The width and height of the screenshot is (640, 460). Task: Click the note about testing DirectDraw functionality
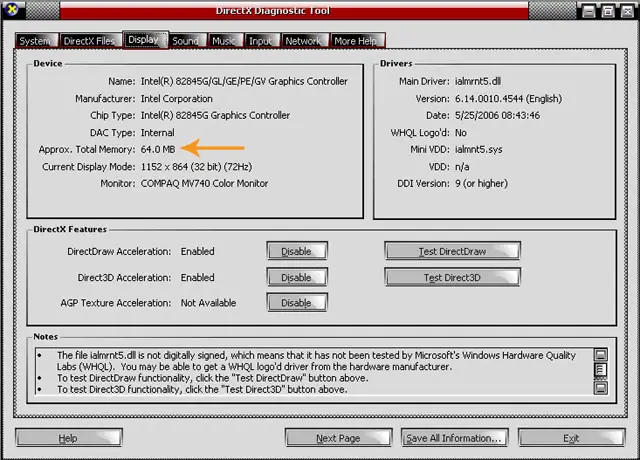pyautogui.click(x=212, y=378)
